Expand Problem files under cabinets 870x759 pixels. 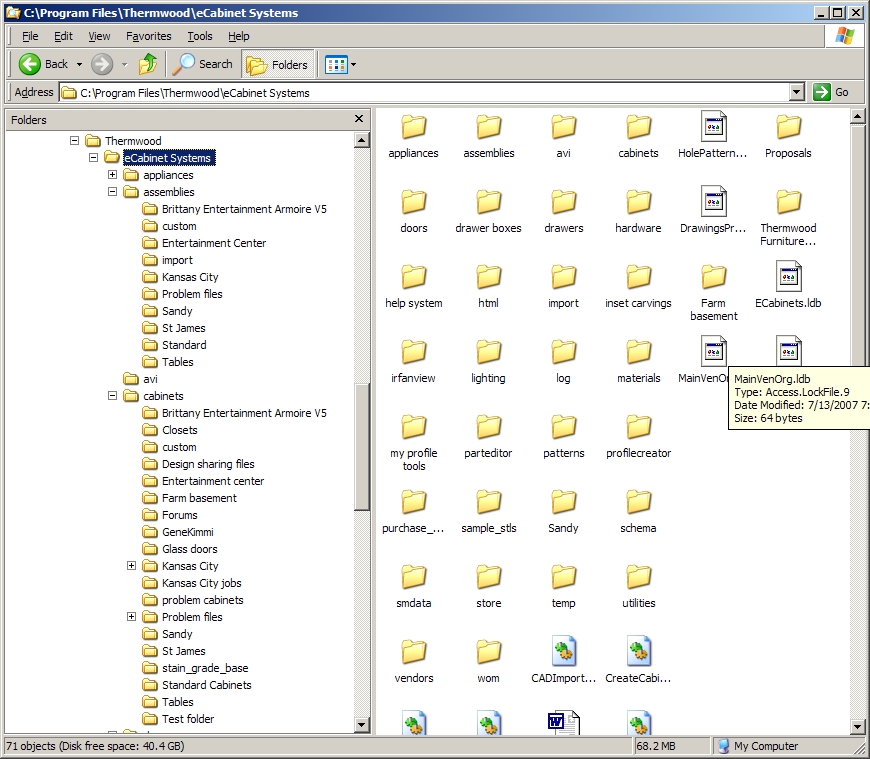coord(131,616)
